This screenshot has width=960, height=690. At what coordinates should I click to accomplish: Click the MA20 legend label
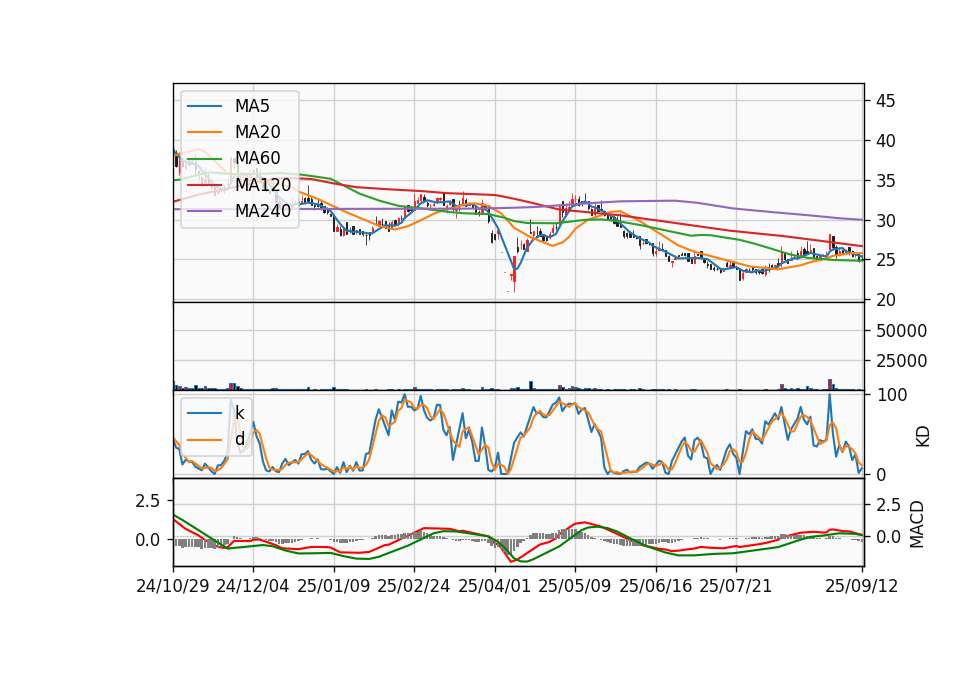[257, 132]
